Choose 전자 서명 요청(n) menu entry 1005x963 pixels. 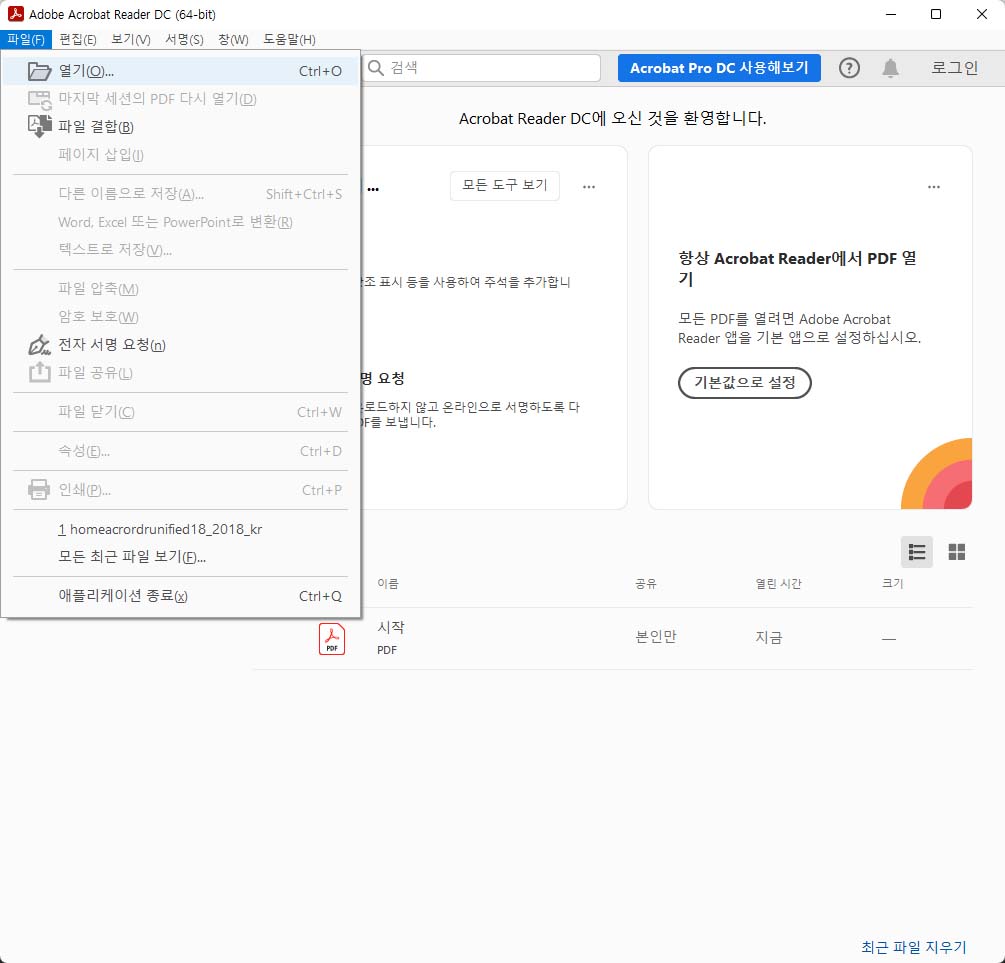pos(180,345)
